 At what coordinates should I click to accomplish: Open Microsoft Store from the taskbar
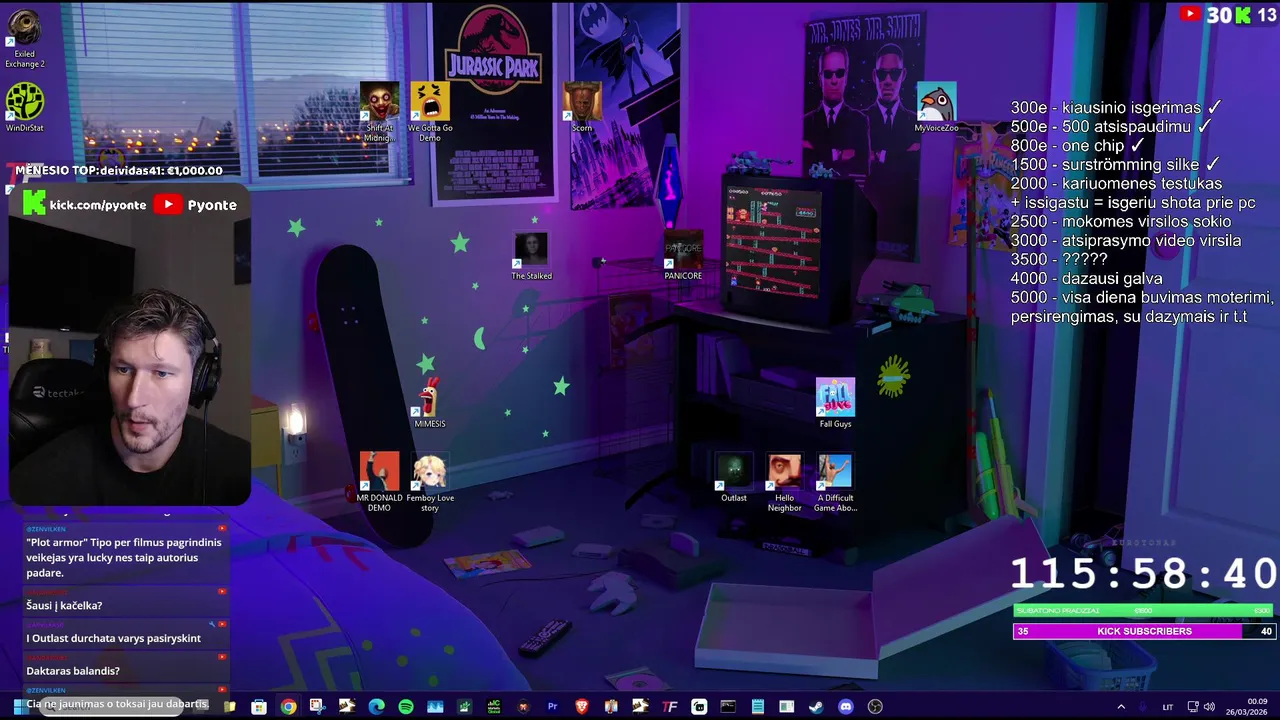coord(259,707)
